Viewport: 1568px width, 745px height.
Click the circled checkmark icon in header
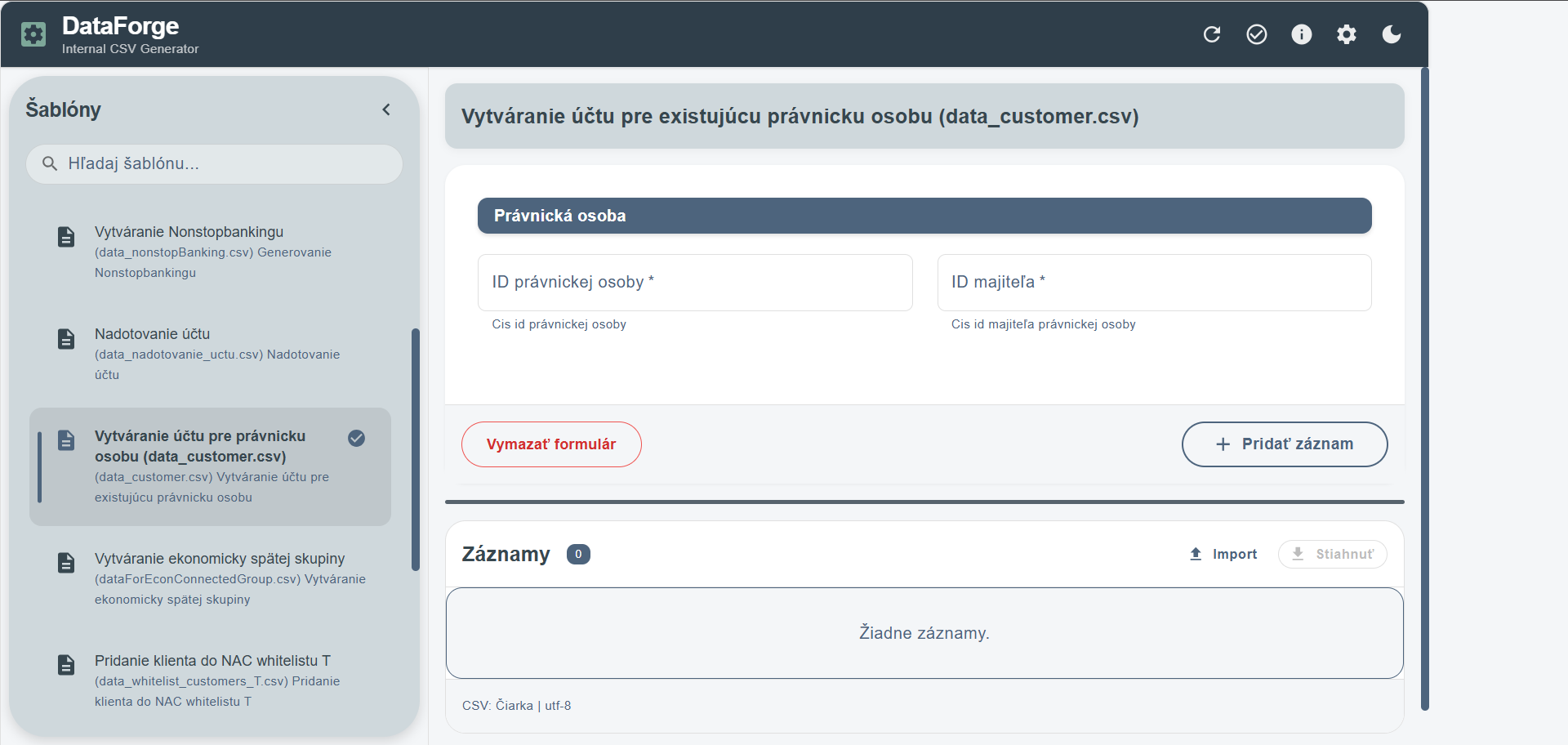tap(1257, 34)
